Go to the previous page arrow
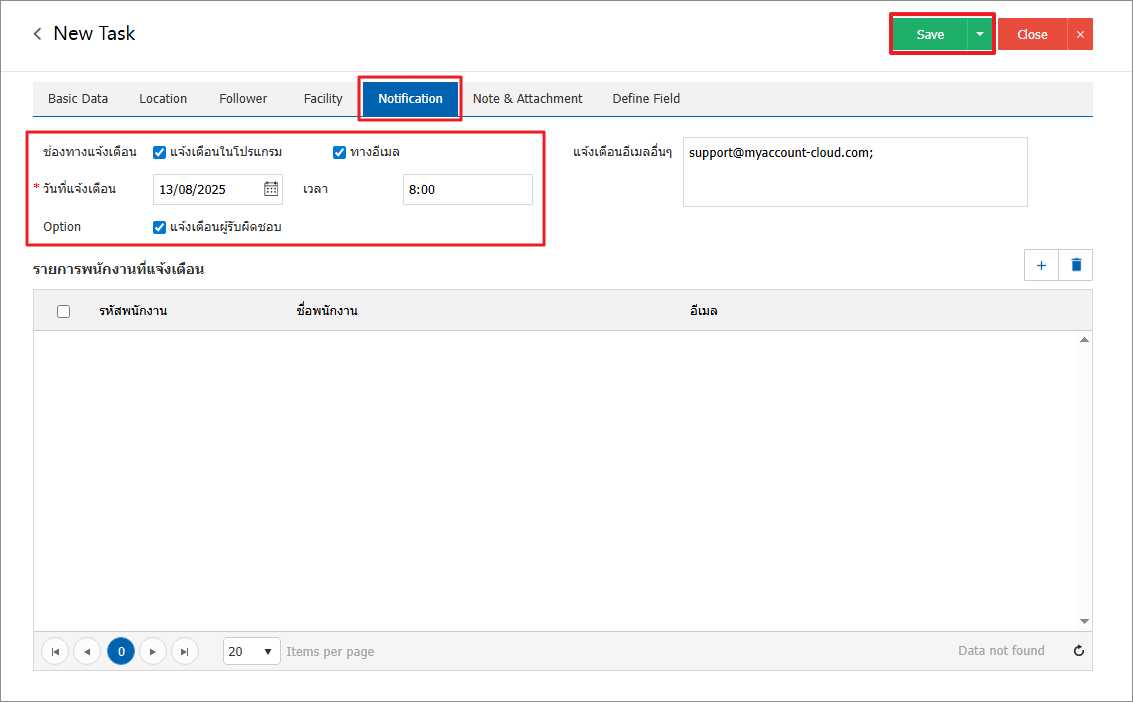1133x702 pixels. click(x=87, y=652)
